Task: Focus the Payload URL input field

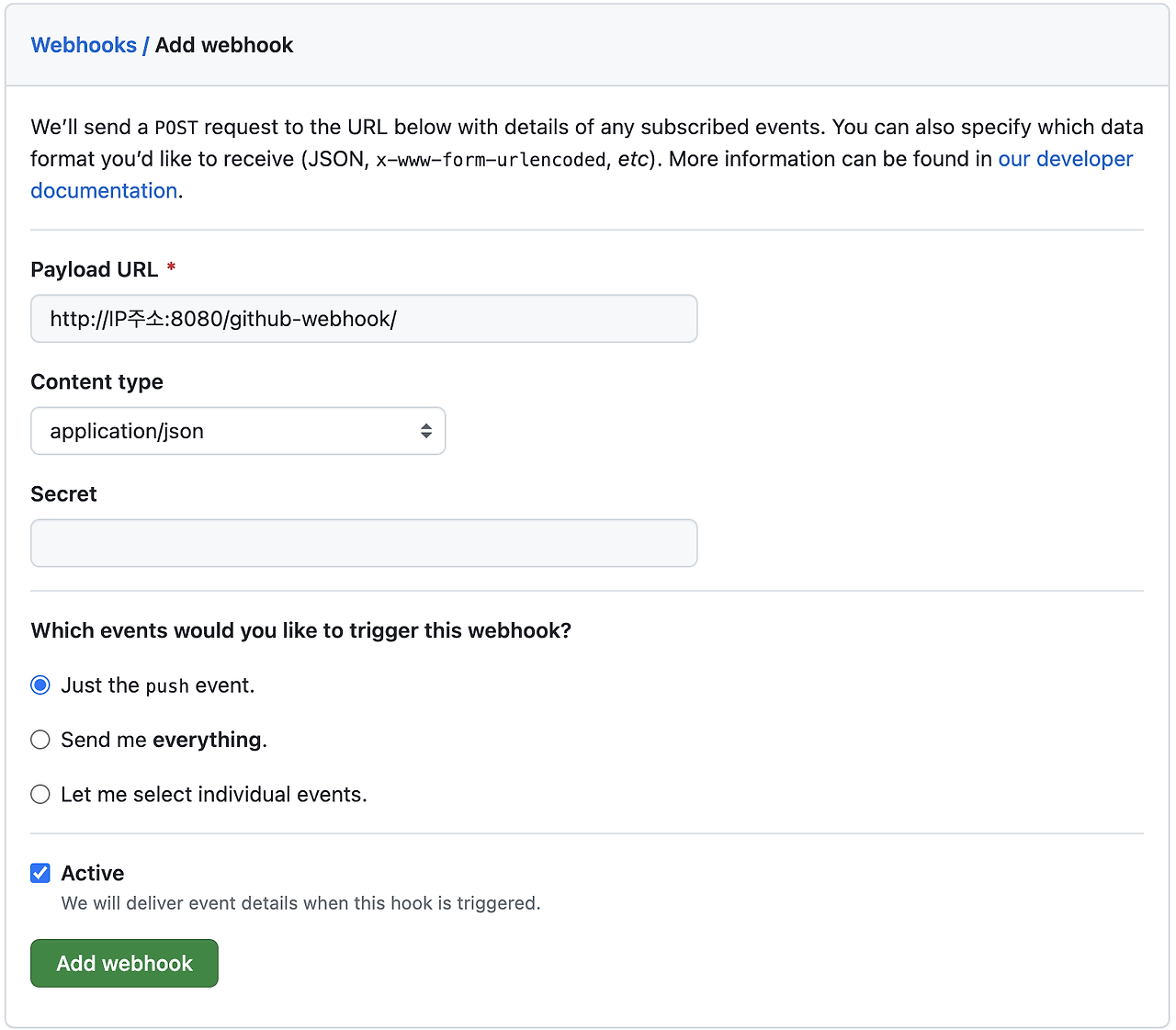Action: (364, 319)
